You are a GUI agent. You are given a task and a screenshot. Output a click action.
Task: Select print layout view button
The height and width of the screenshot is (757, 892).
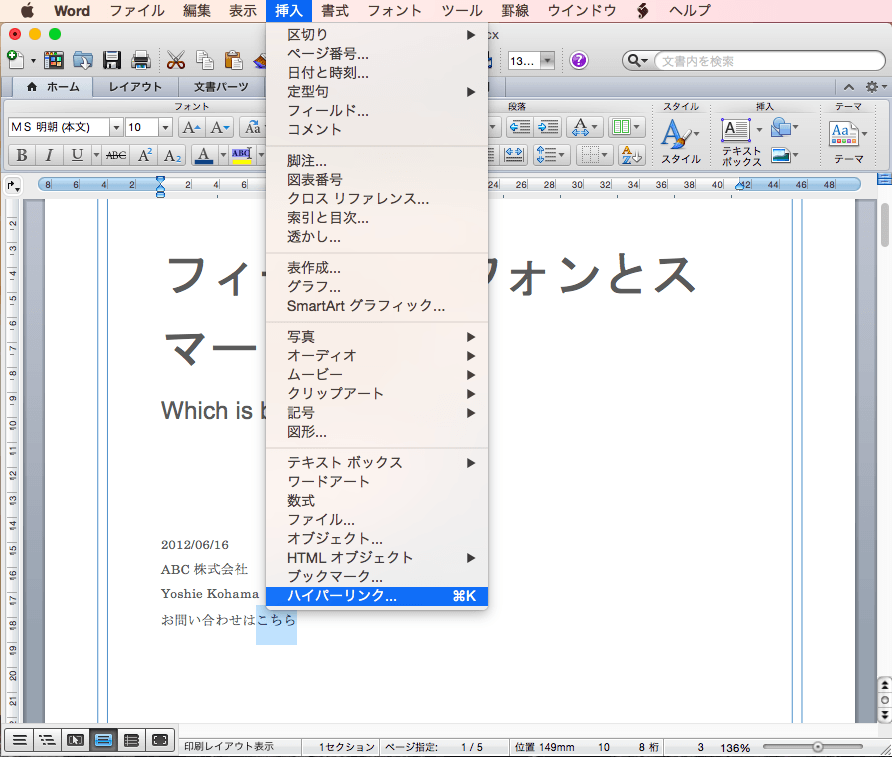coord(104,740)
